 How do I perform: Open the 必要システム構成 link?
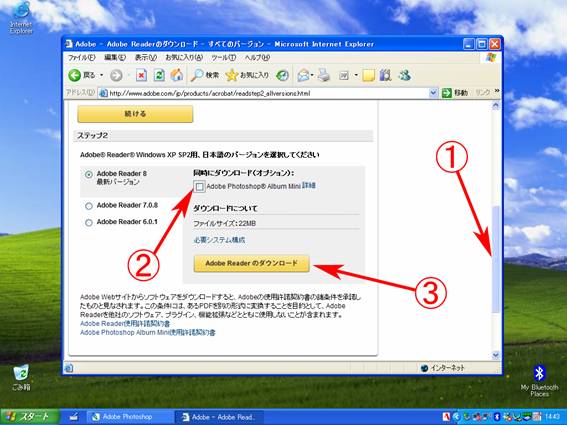coord(219,240)
